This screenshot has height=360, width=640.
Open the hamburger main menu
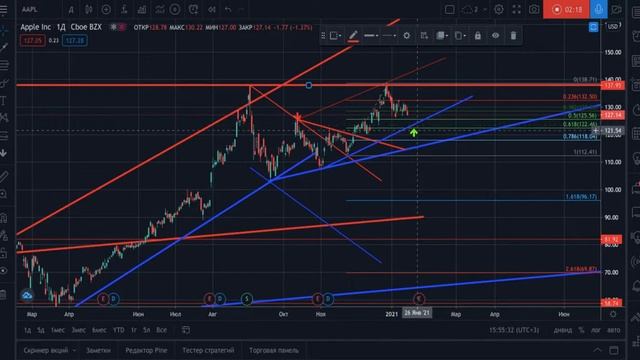(x=4, y=9)
